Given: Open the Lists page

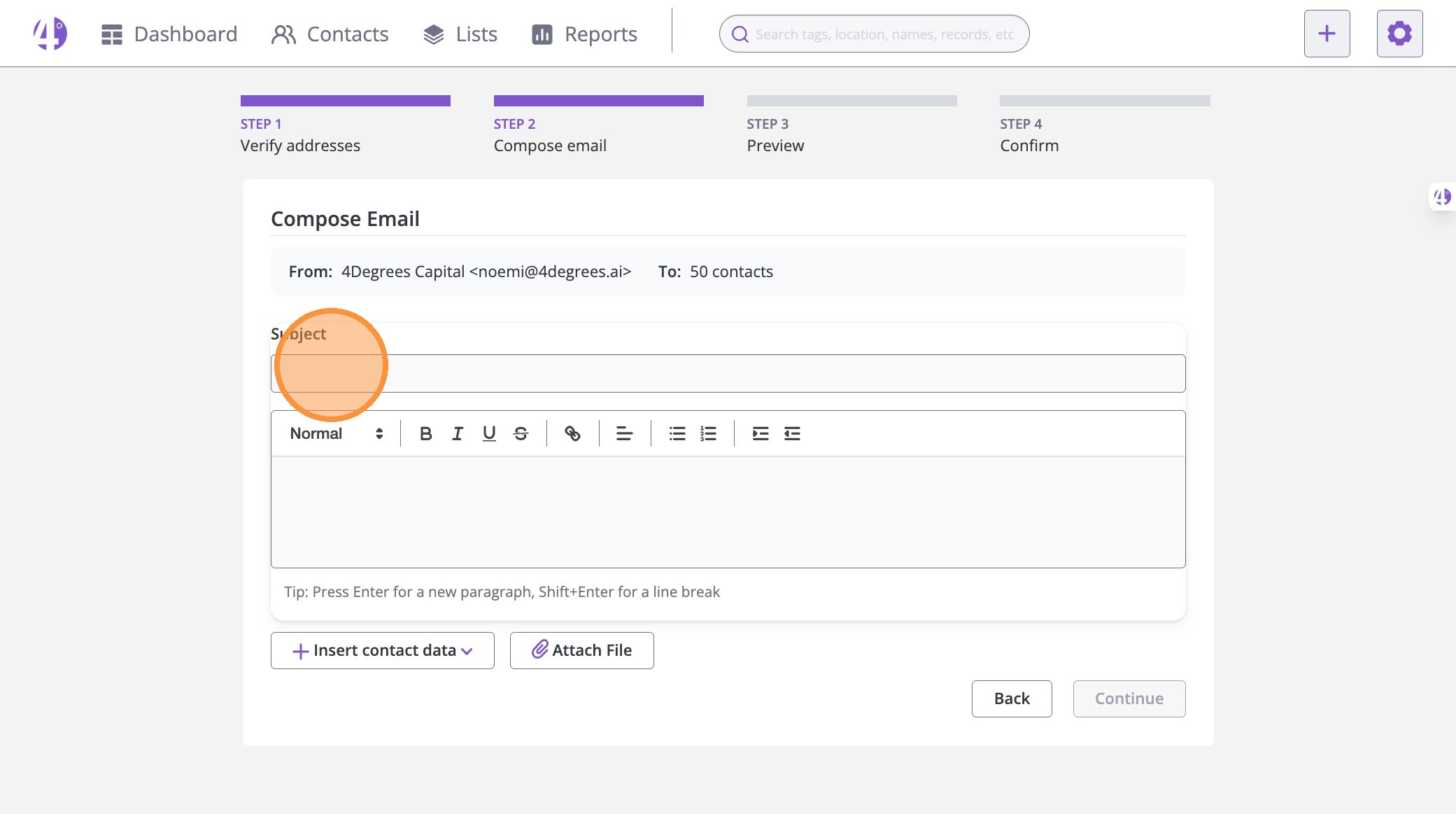Looking at the screenshot, I should [460, 34].
